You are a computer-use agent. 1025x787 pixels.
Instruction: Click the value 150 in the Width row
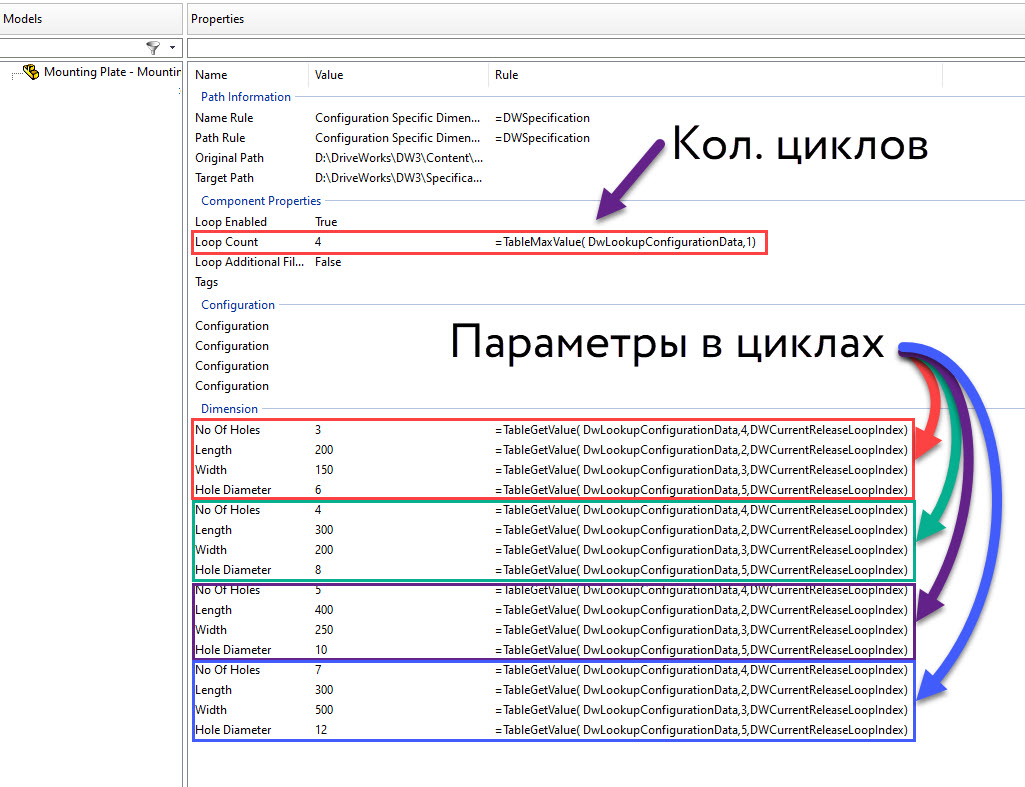tap(324, 470)
